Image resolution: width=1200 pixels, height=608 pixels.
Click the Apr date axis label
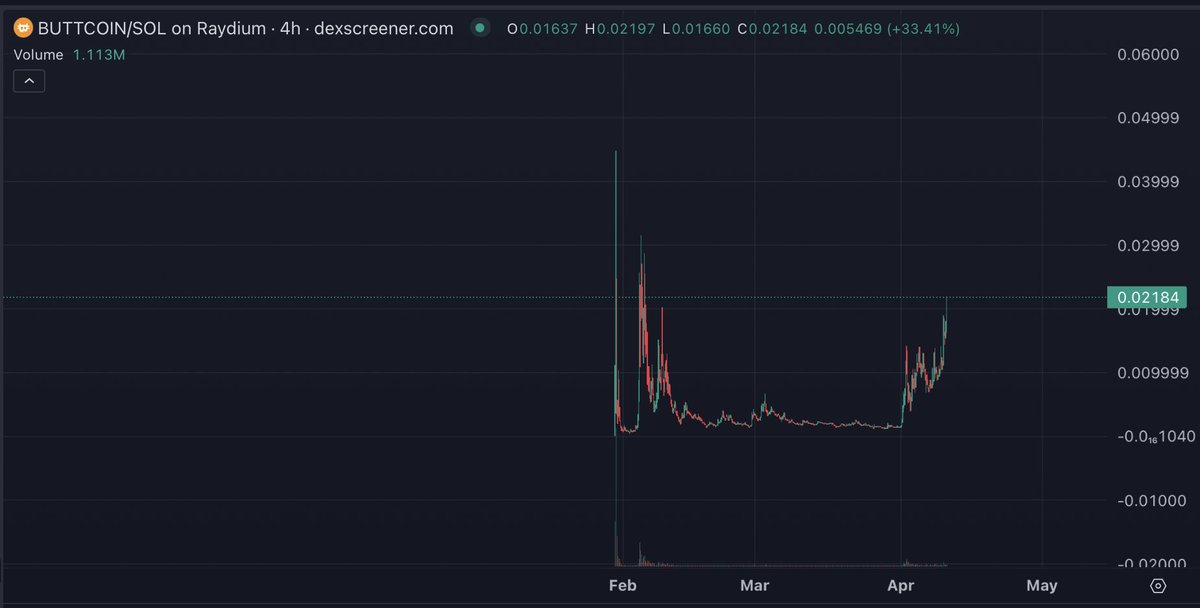(902, 586)
